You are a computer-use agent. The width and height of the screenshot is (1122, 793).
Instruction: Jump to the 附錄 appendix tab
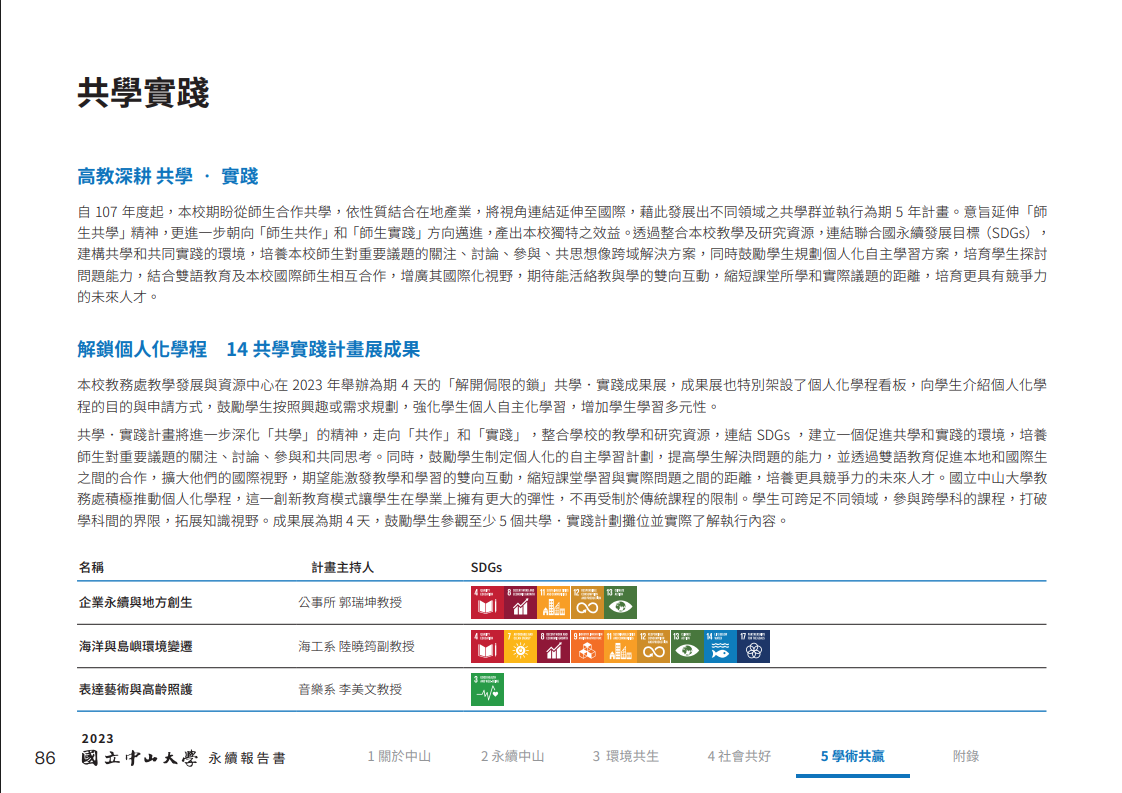coord(966,757)
